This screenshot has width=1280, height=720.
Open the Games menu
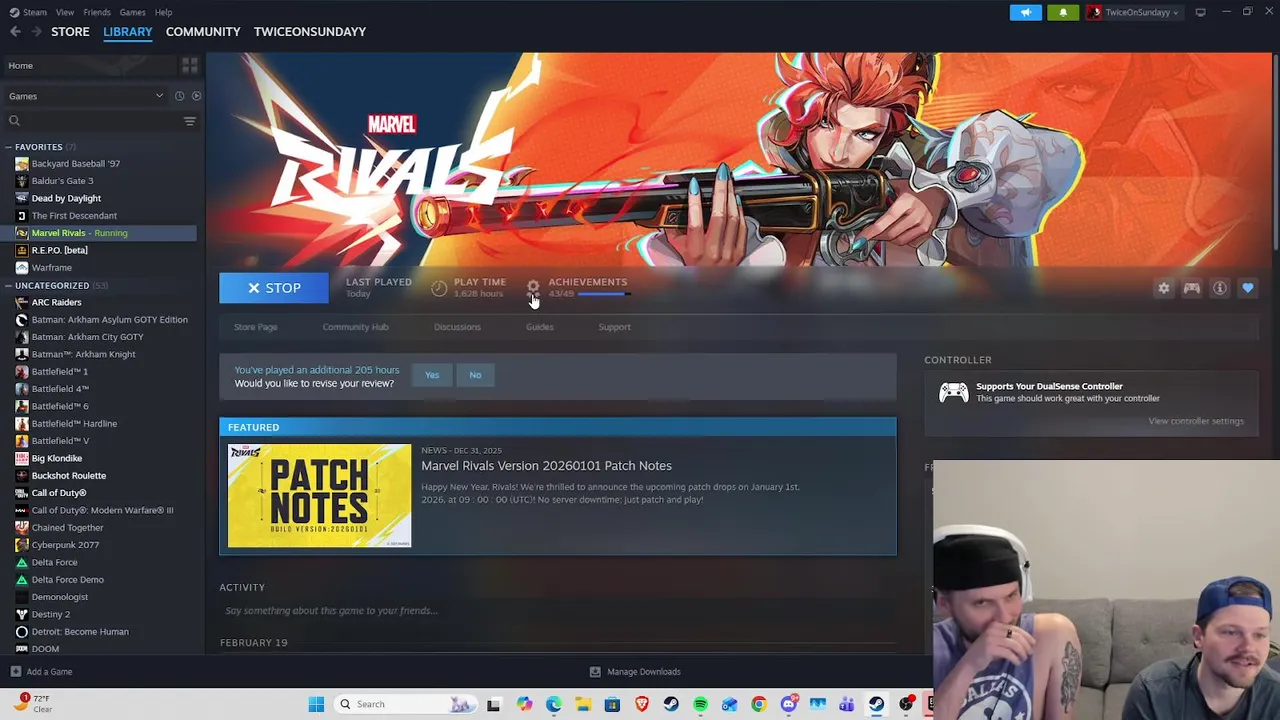pyautogui.click(x=132, y=12)
